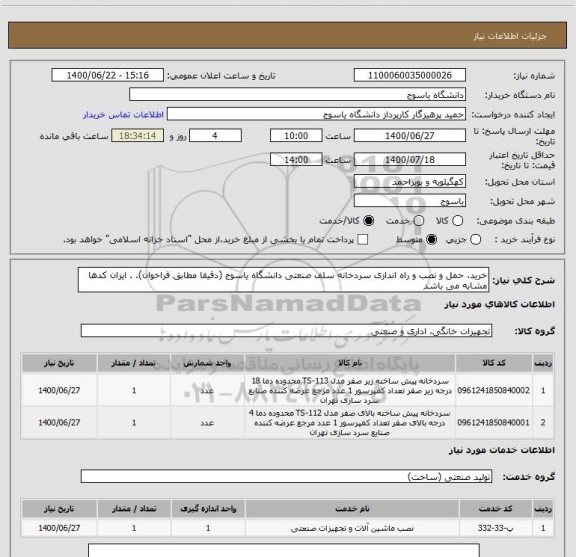The width and height of the screenshot is (576, 557).
Task: Click the گروه کالا field تجهیزات خانگی
Action: pos(286,331)
